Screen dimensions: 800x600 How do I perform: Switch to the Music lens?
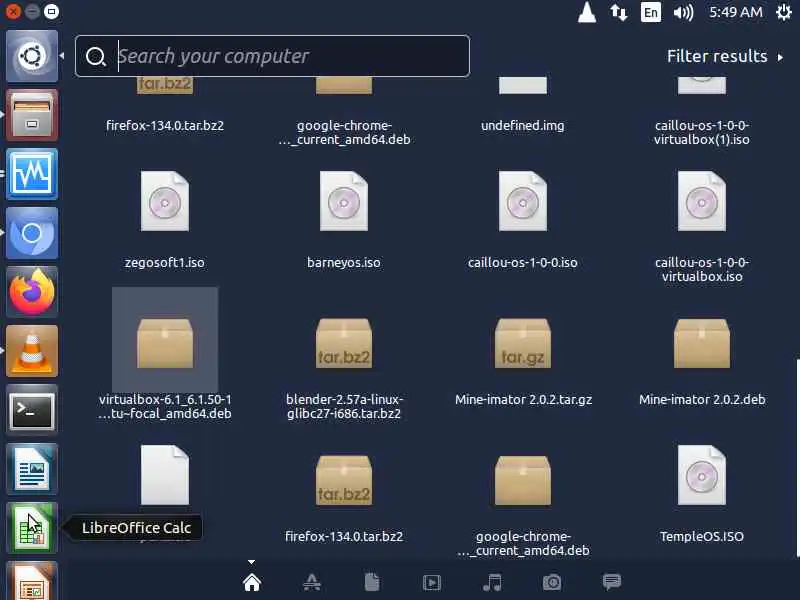492,582
